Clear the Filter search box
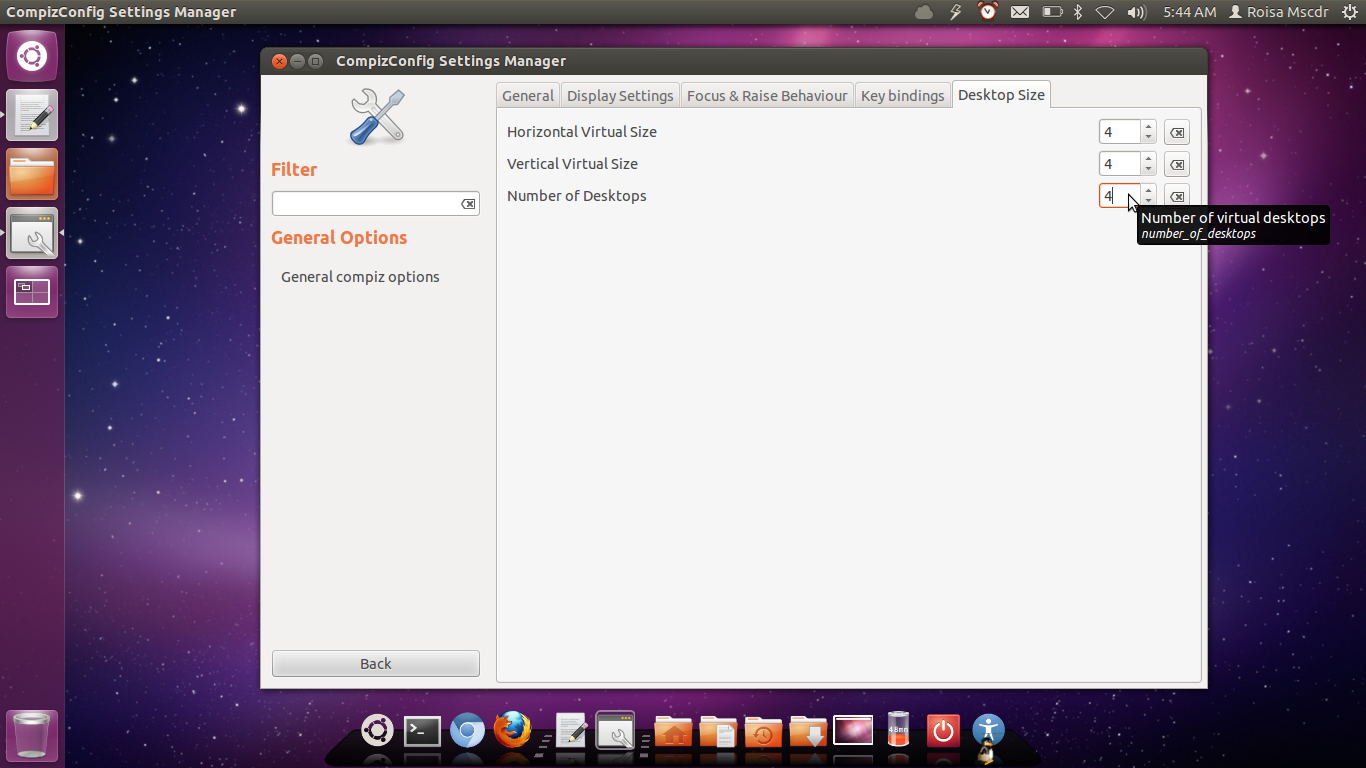Screen dimensions: 1366x768 468,204
